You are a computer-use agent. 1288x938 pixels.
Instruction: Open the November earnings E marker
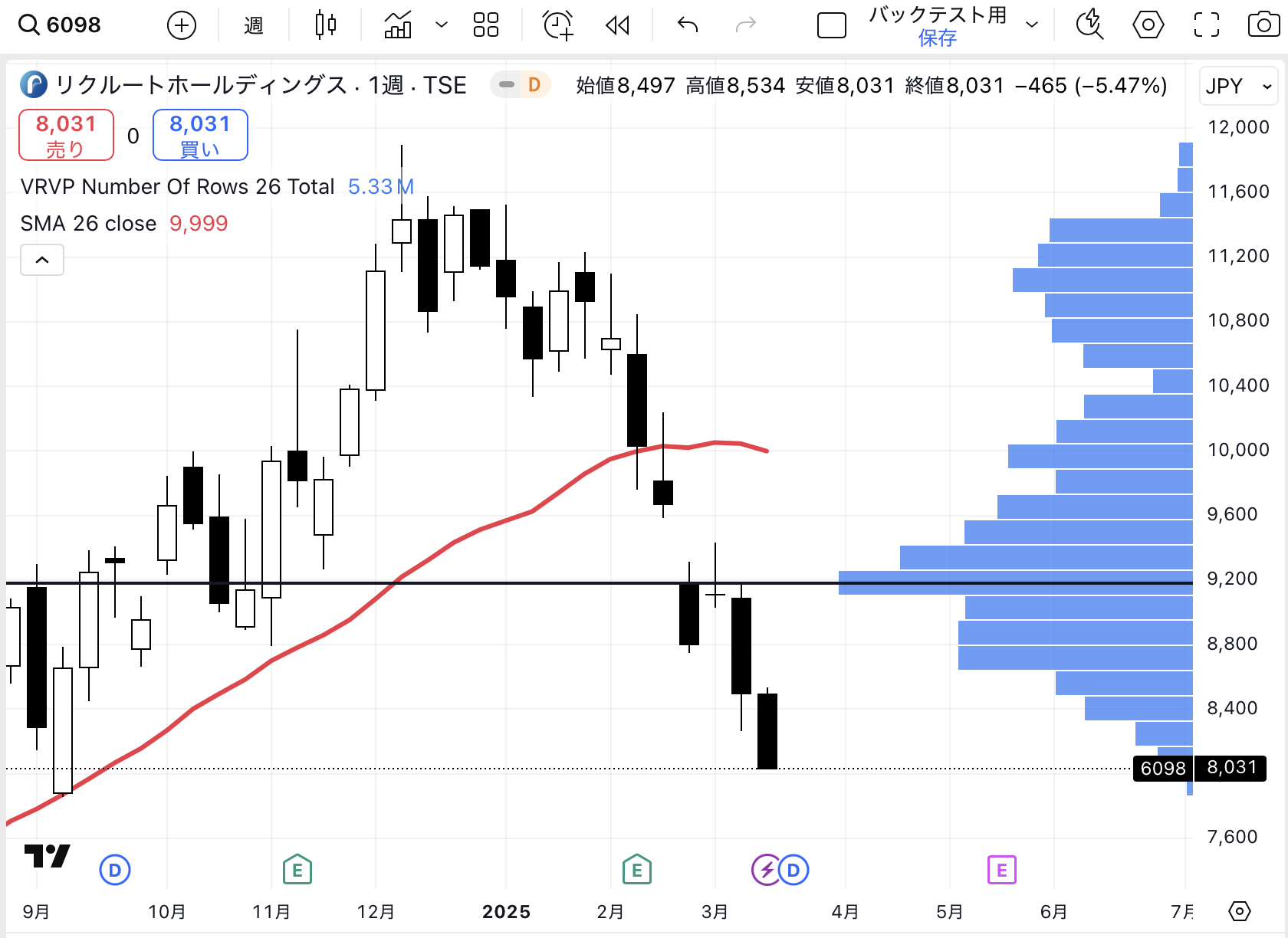pos(297,870)
